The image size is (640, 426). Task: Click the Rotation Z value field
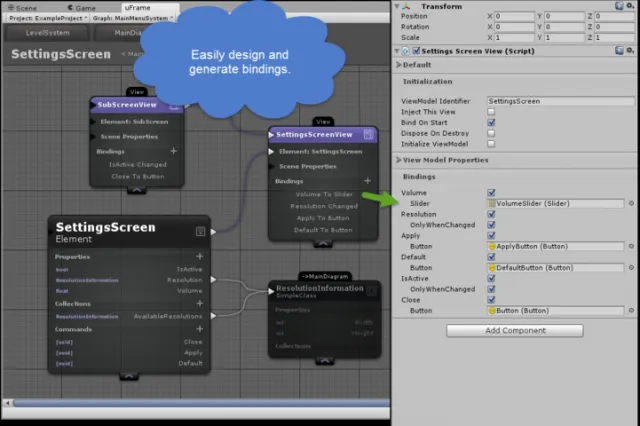(x=614, y=27)
